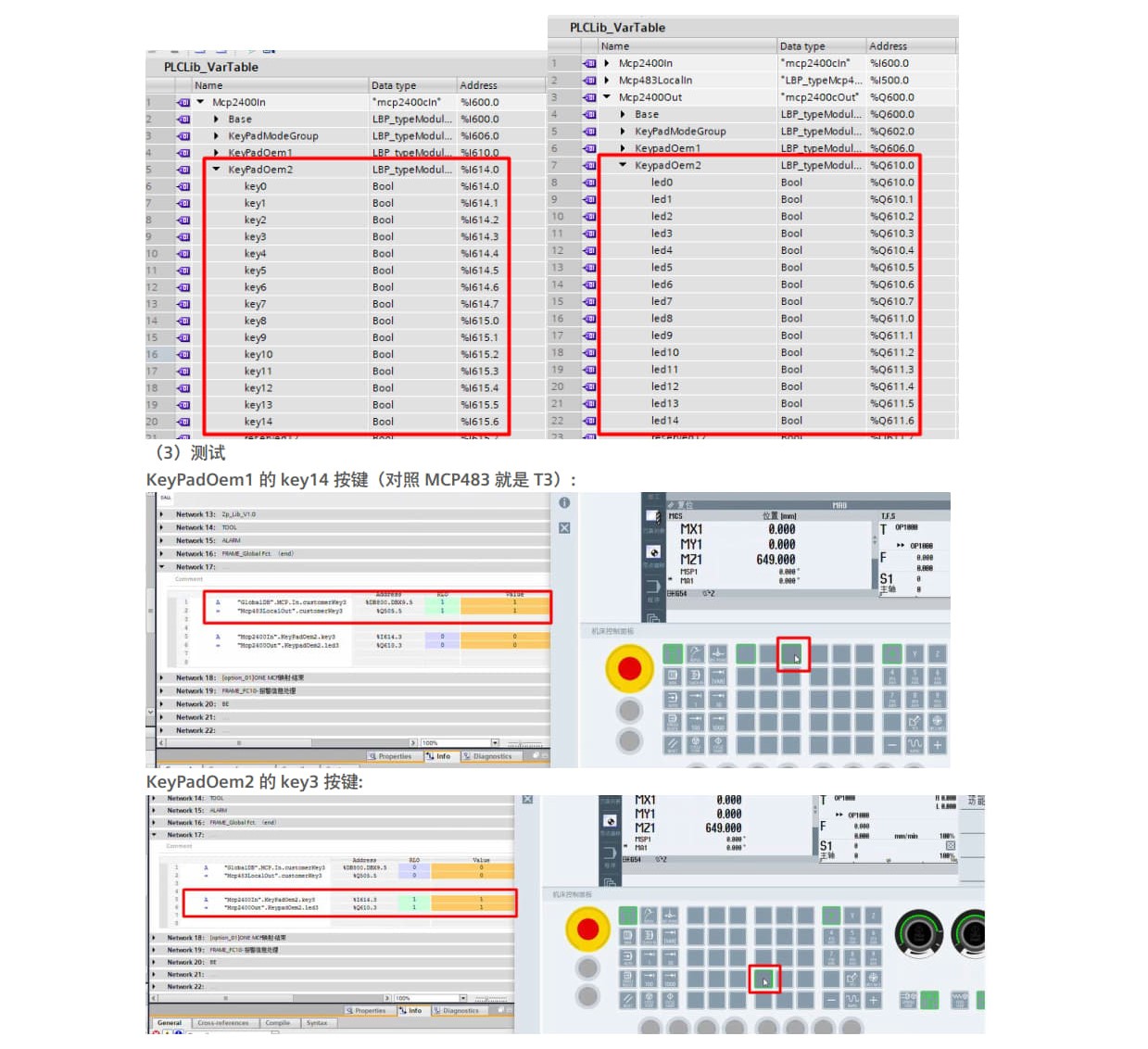Image resolution: width=1148 pixels, height=1049 pixels.
Task: Expand Network 20 BE in KeyPadOem2 key3 screenshot
Action: click(154, 962)
